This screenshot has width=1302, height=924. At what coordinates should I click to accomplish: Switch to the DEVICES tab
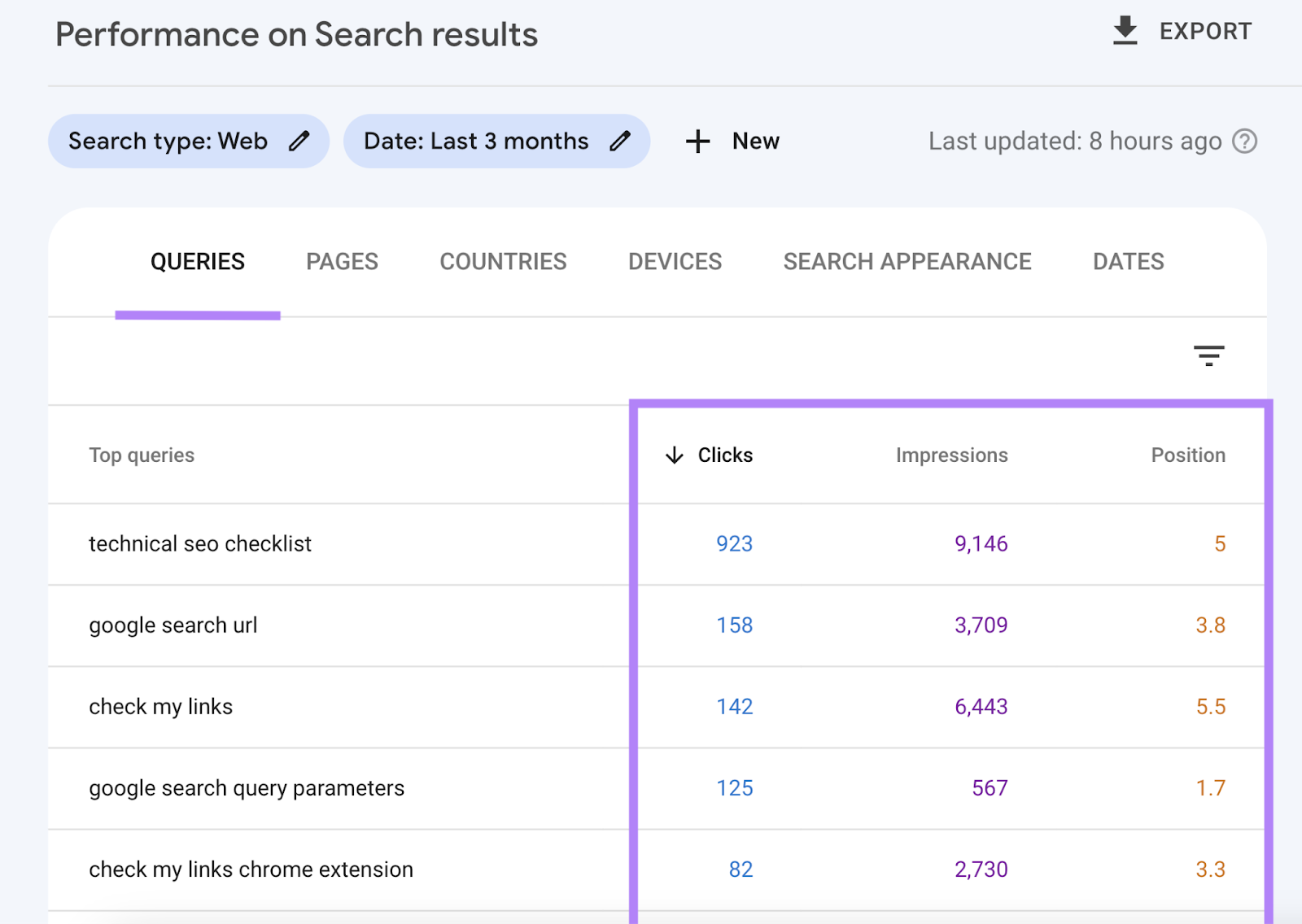click(675, 261)
